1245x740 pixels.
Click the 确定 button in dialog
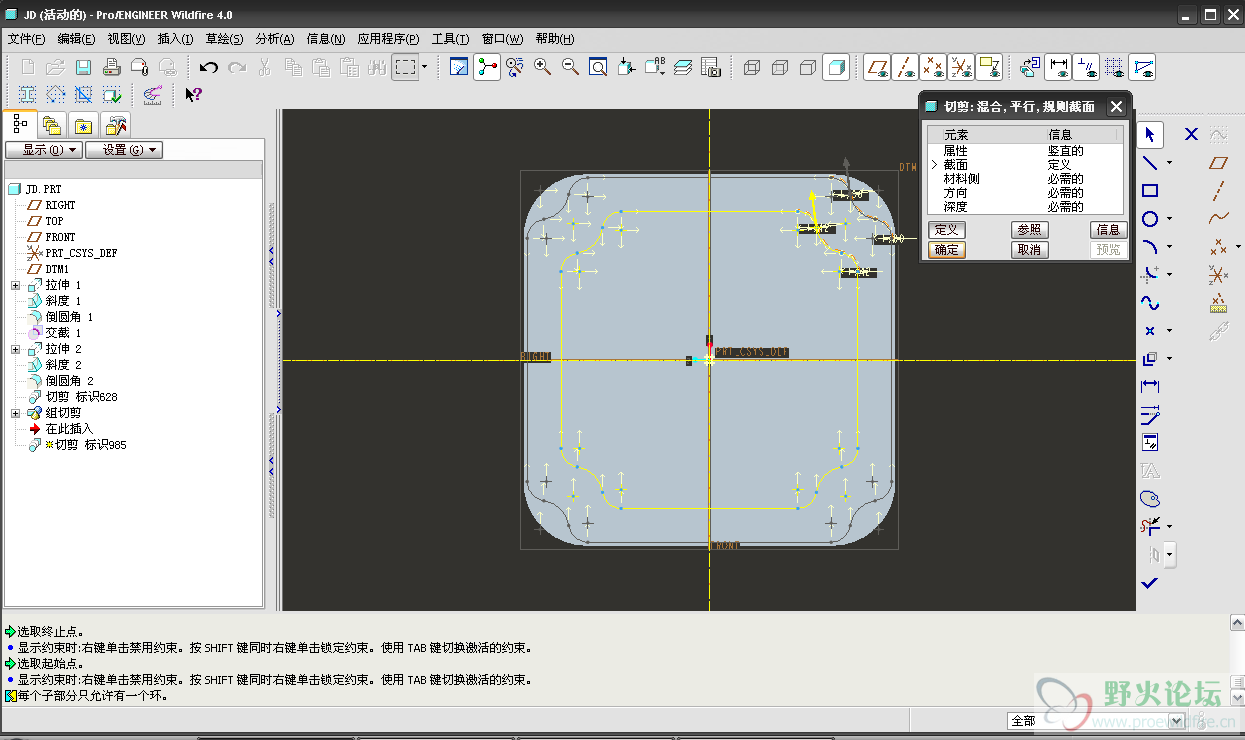tap(946, 250)
